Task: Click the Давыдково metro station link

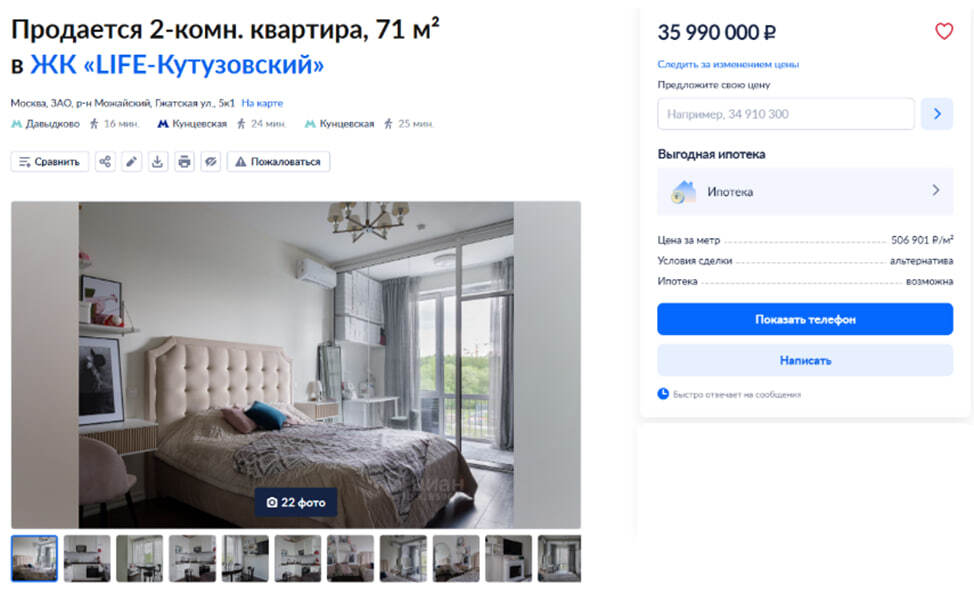Action: [x=46, y=124]
